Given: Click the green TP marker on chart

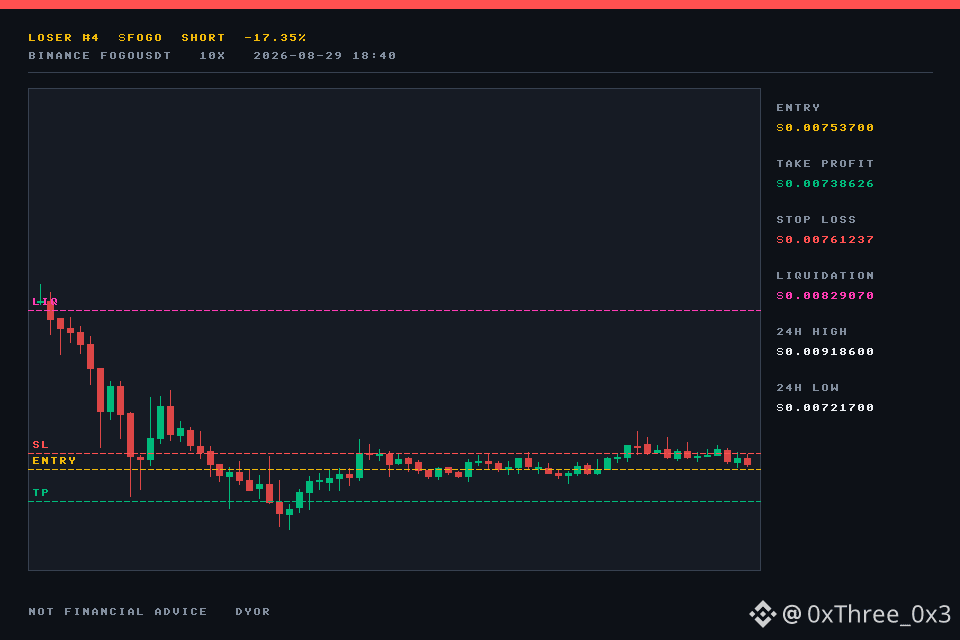Looking at the screenshot, I should pyautogui.click(x=40, y=492).
